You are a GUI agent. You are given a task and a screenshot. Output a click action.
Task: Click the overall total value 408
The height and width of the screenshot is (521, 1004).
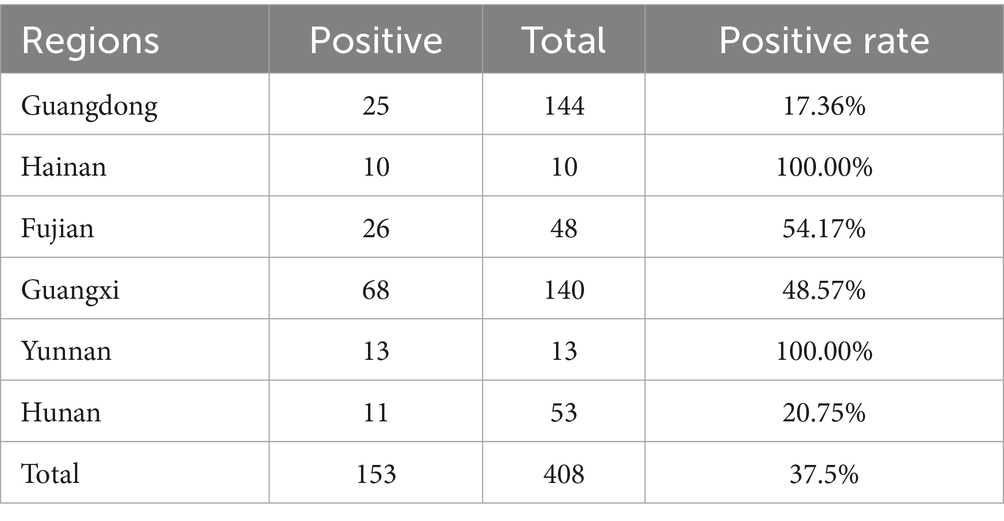click(563, 473)
